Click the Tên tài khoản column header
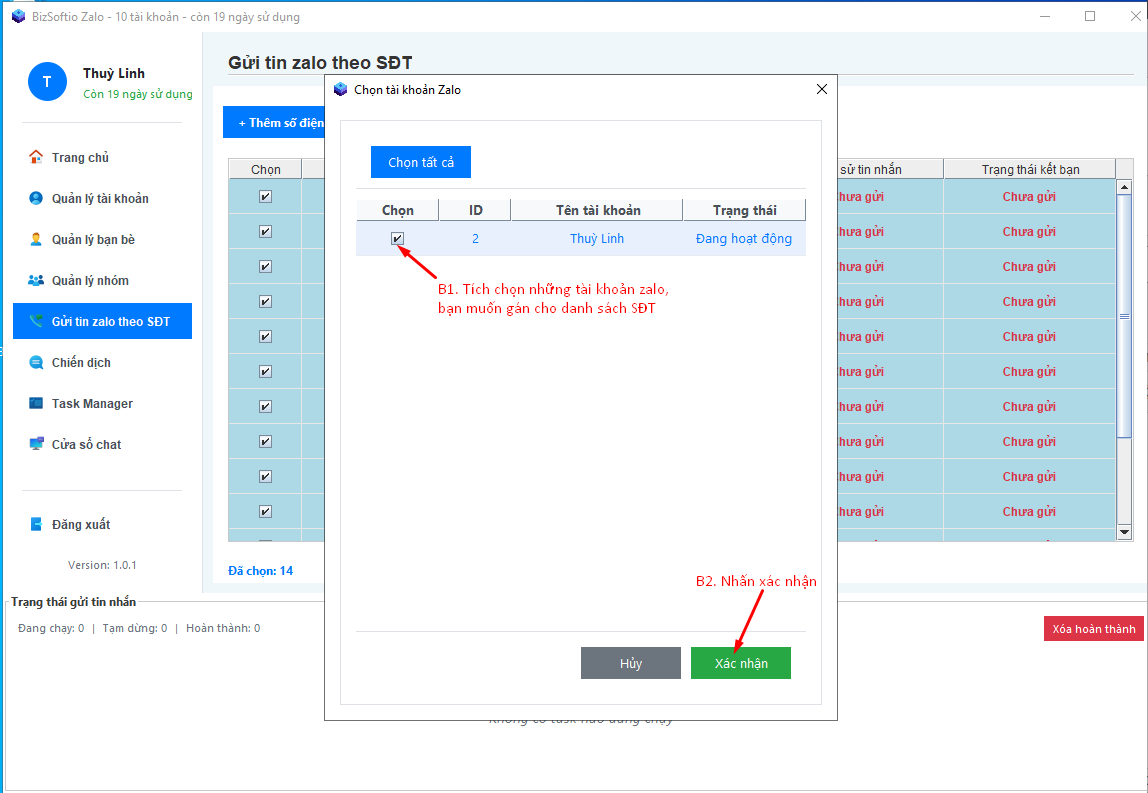 click(597, 210)
